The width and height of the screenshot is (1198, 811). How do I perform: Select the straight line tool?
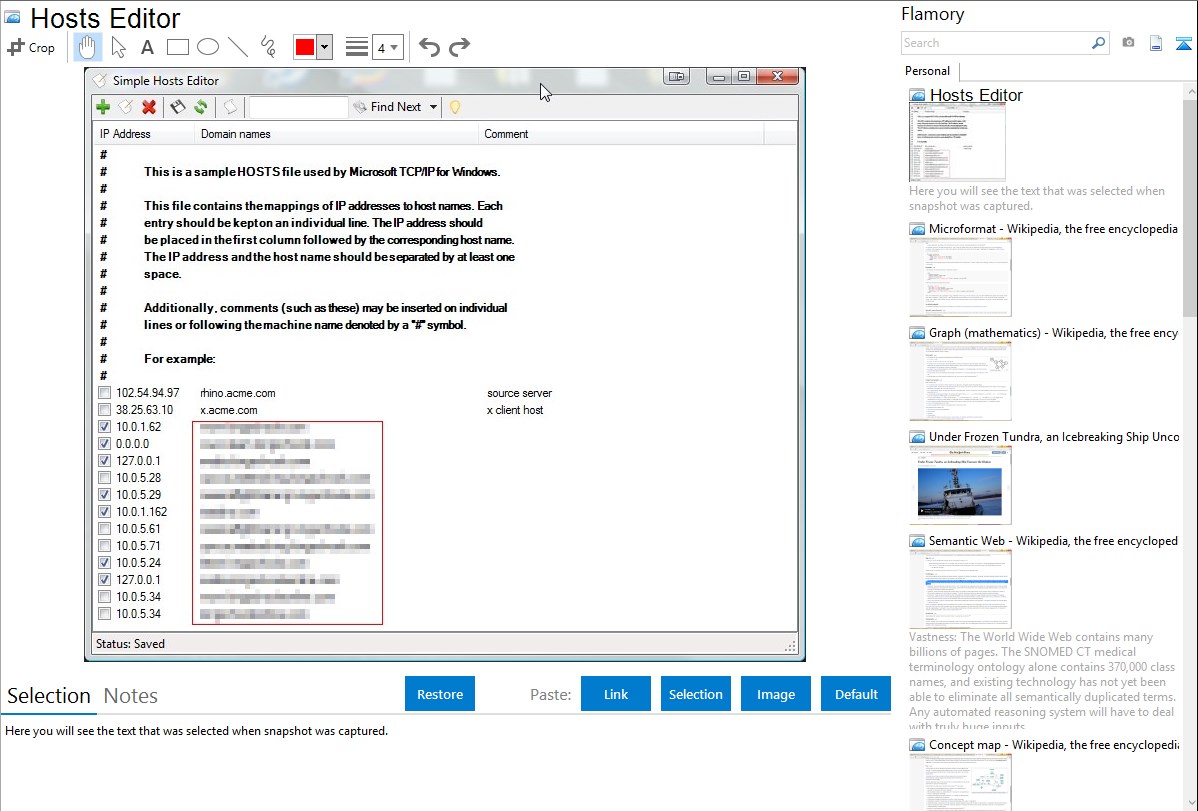pos(238,47)
